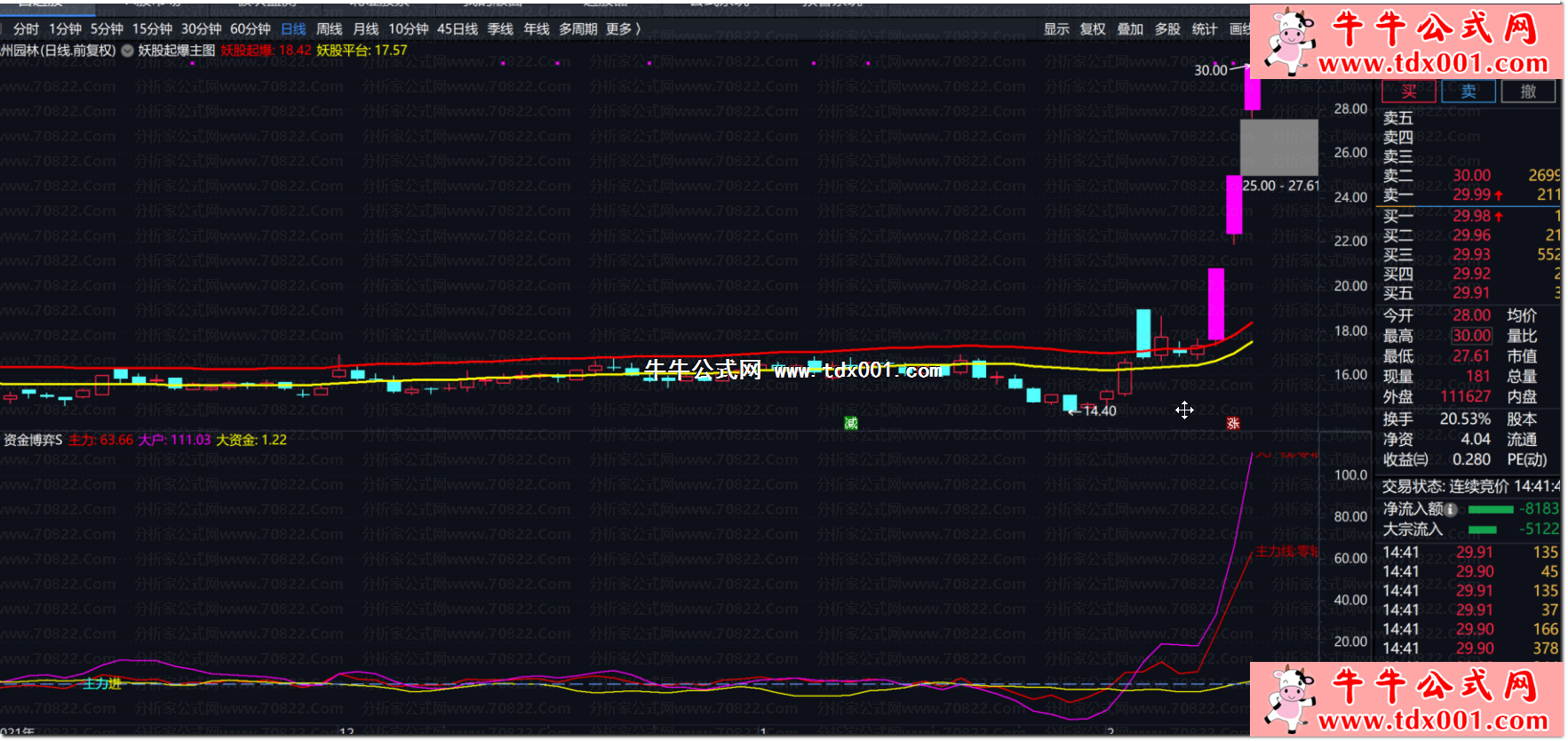Click the PE(动) label
This screenshot has height=741, width=1568.
1527,460
